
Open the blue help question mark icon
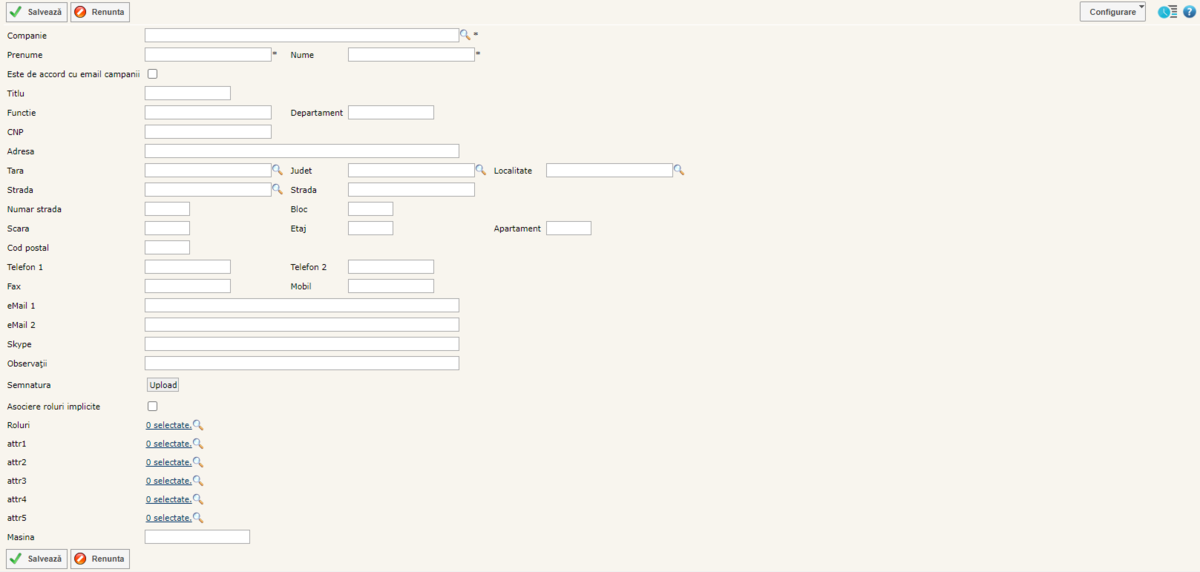coord(1189,12)
